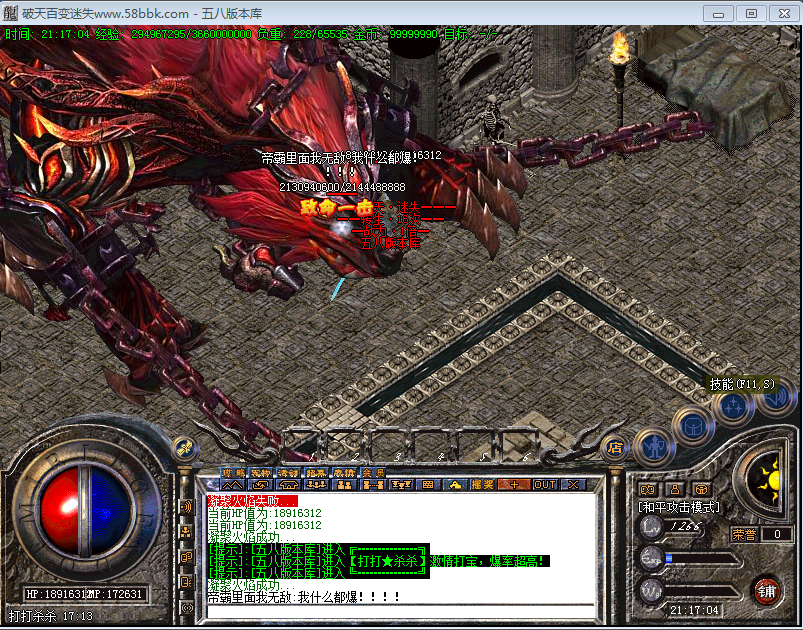Click the 荣誉 honor label
The height and width of the screenshot is (630, 803).
744,535
